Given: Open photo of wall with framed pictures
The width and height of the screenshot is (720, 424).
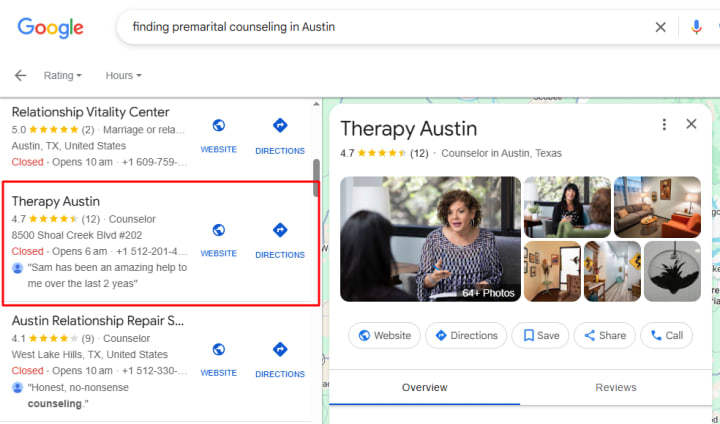Looking at the screenshot, I should tap(552, 271).
